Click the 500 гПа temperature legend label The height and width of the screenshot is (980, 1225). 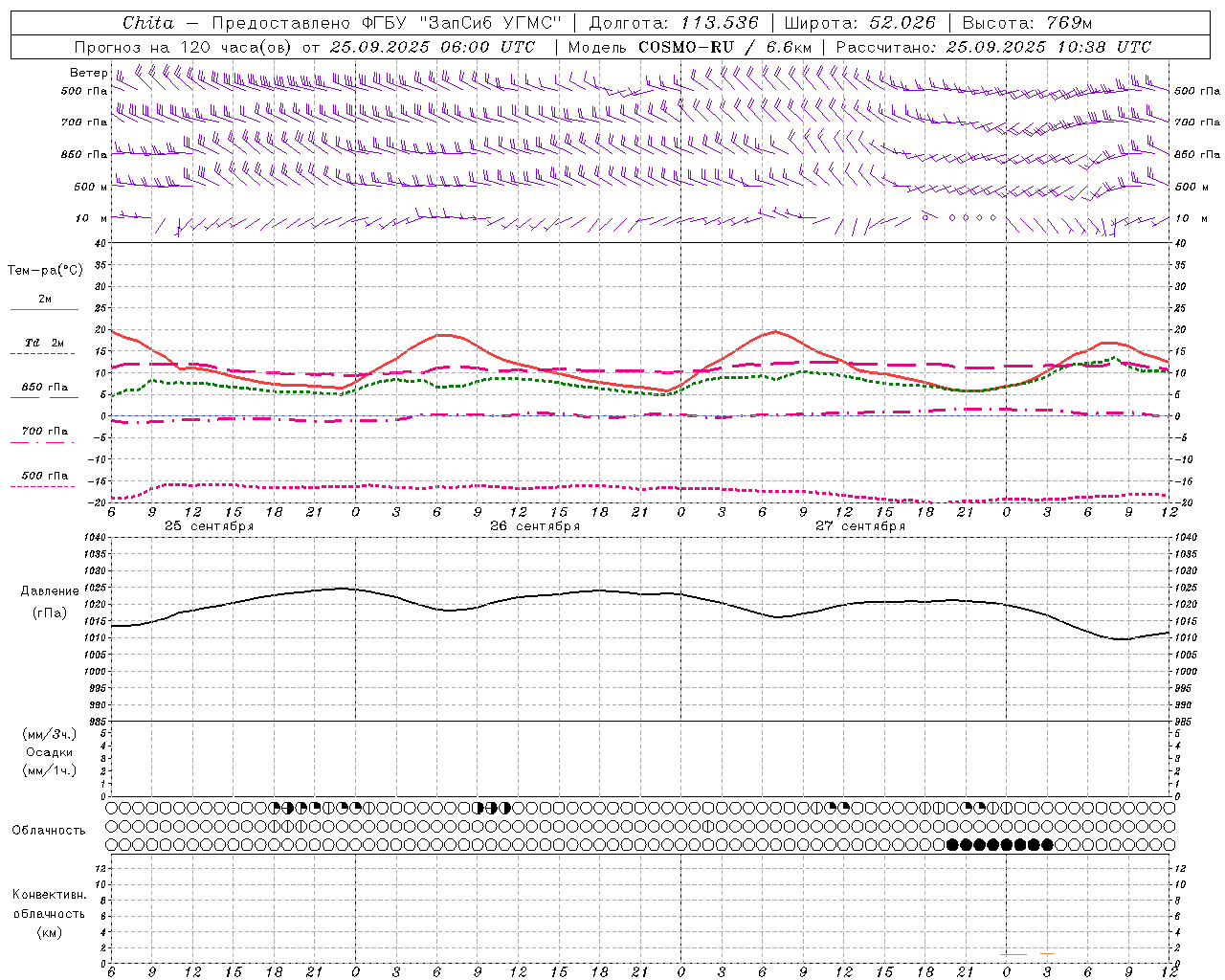click(x=45, y=476)
